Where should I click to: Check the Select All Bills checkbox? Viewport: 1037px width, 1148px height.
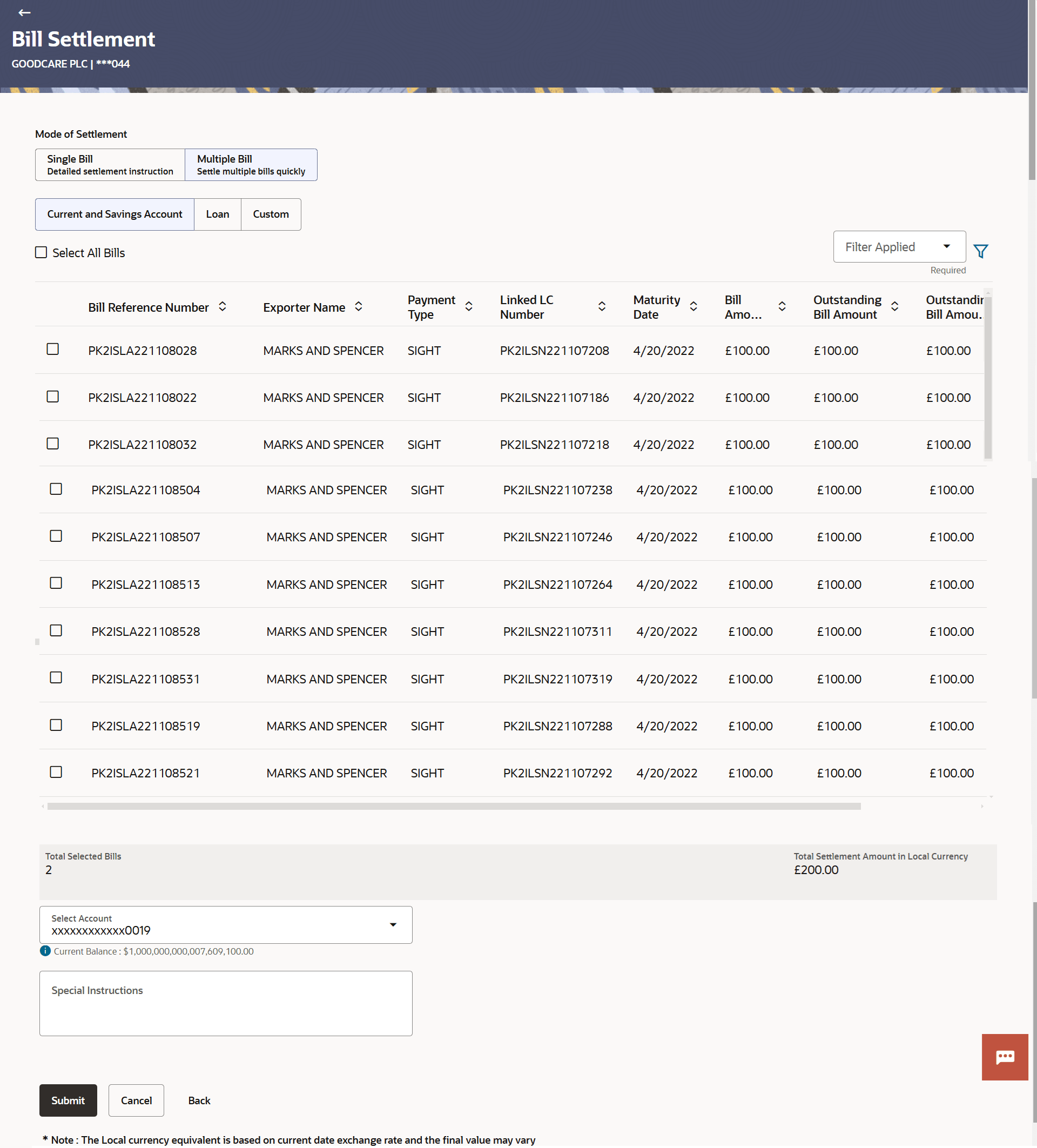click(x=41, y=252)
